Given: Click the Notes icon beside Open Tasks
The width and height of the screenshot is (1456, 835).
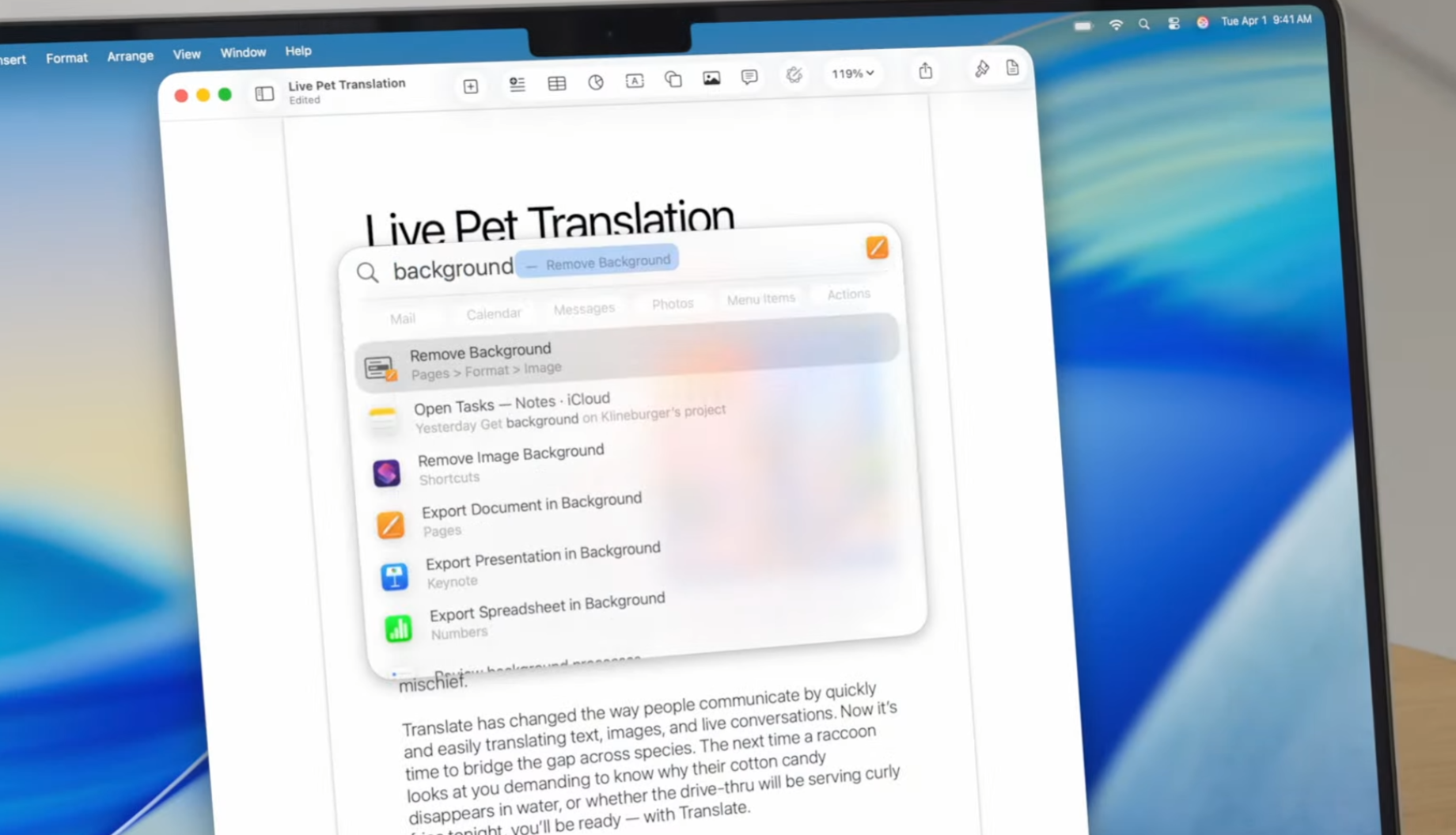Looking at the screenshot, I should coord(382,418).
